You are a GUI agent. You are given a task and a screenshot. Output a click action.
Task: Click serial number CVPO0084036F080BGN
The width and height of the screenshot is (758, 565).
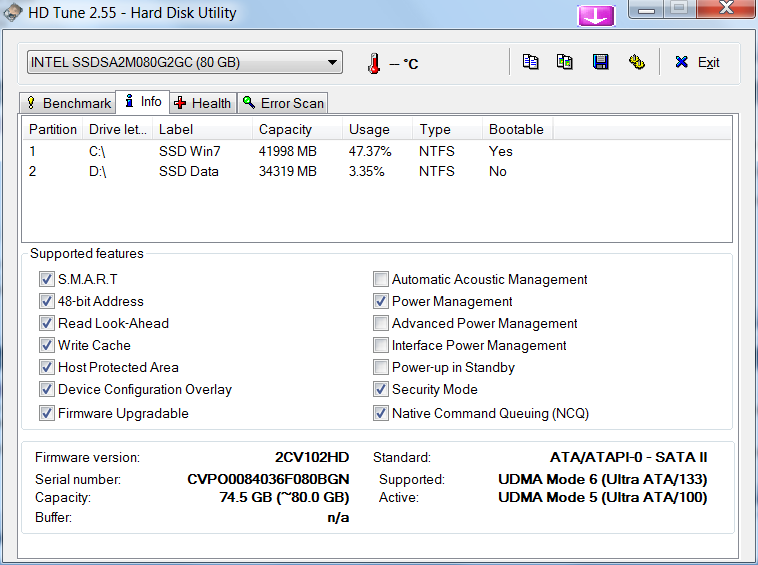pos(268,479)
